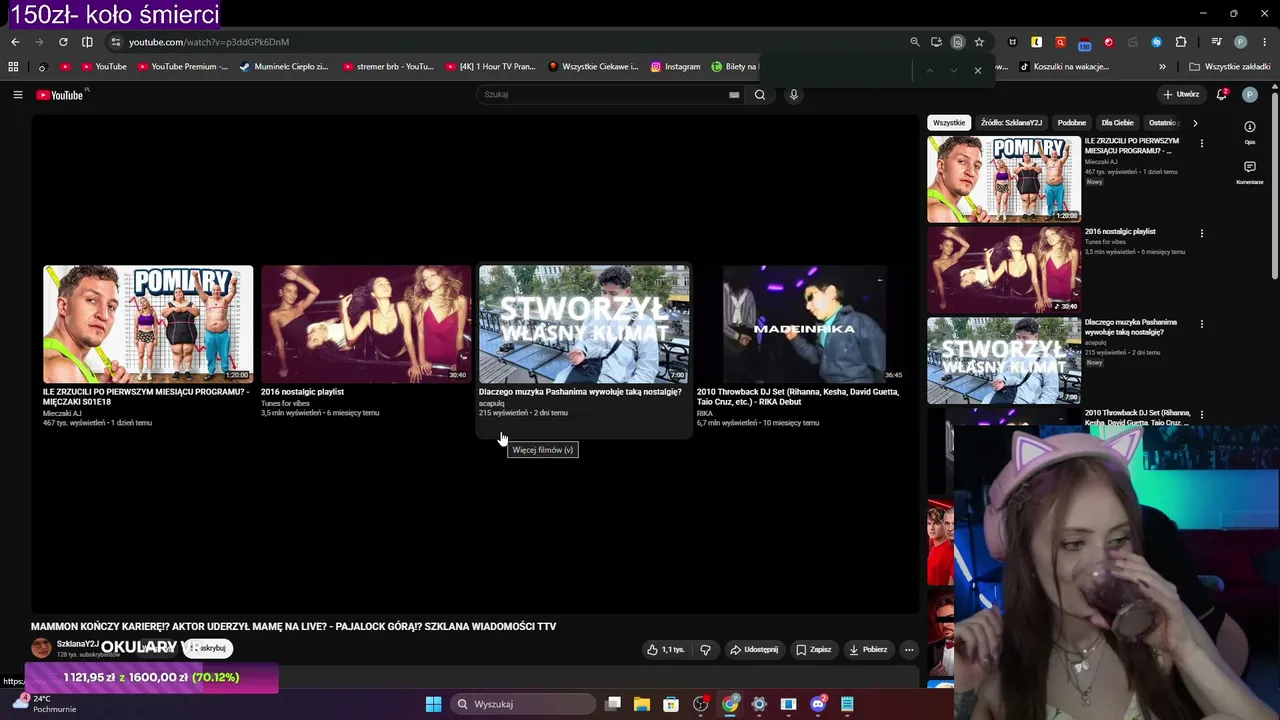Open the YouTube guide hamburger menu
Image resolution: width=1280 pixels, height=720 pixels.
pos(18,95)
